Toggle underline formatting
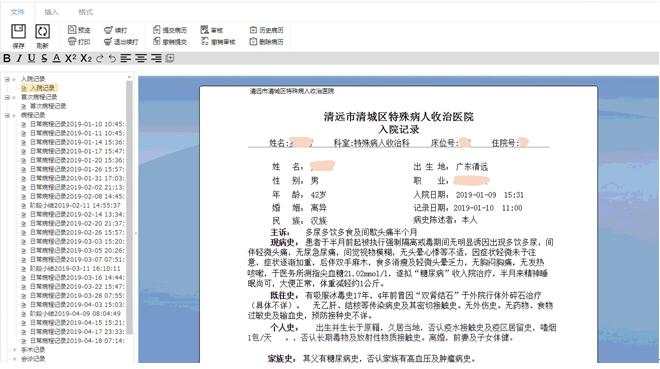Image resolution: width=660 pixels, height=369 pixels. [x=32, y=58]
